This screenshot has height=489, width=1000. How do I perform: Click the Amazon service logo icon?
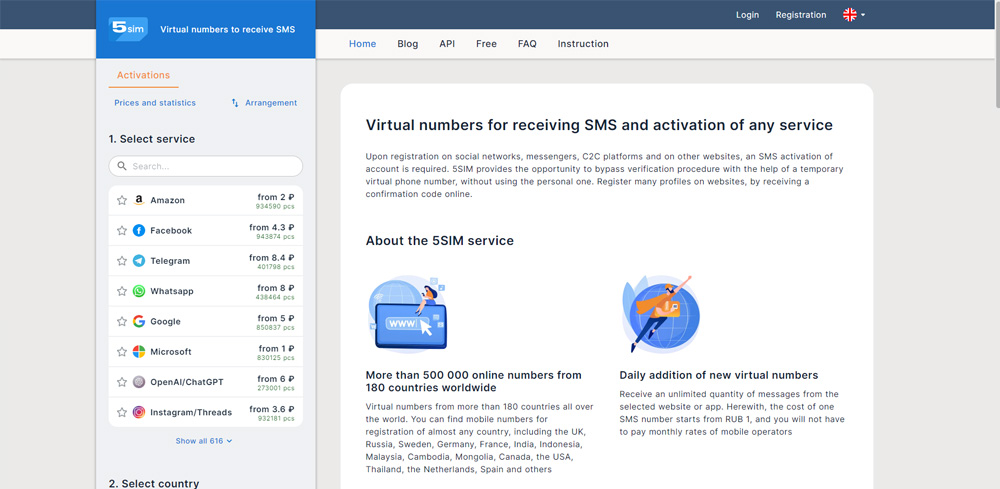click(139, 200)
